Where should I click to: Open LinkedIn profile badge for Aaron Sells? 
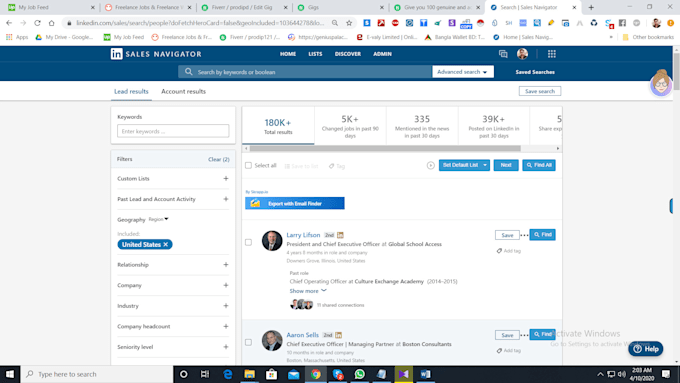[339, 335]
